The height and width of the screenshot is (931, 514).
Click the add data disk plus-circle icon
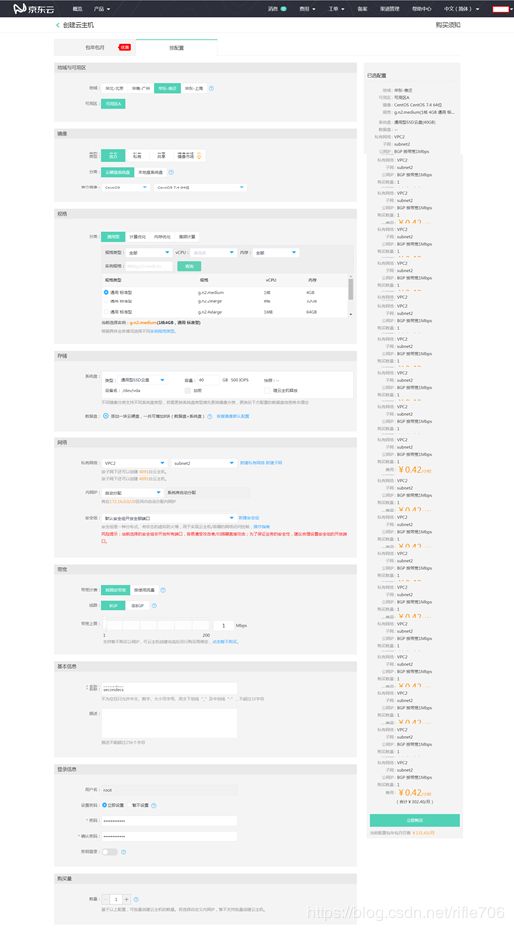(x=106, y=416)
